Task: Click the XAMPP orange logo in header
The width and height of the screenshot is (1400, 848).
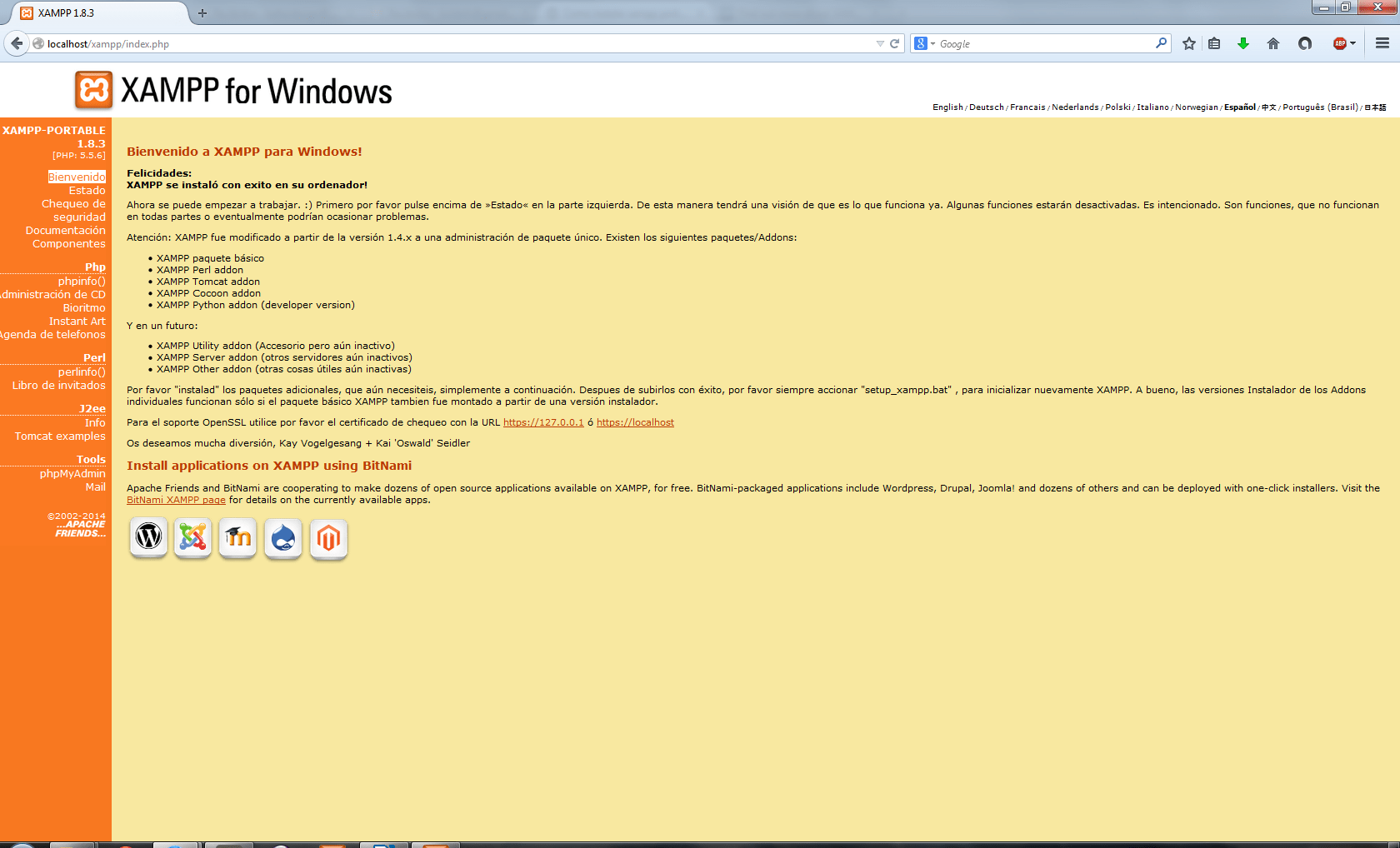Action: click(93, 90)
